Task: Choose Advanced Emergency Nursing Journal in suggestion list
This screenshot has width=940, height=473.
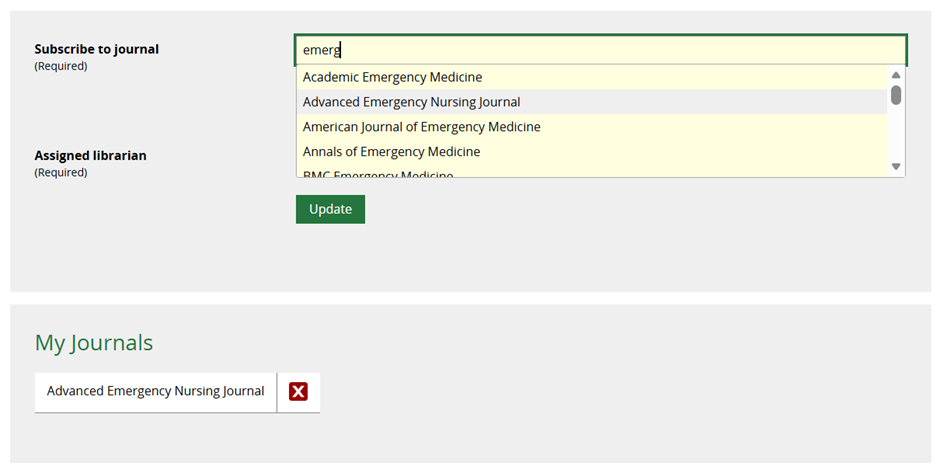Action: 411,102
